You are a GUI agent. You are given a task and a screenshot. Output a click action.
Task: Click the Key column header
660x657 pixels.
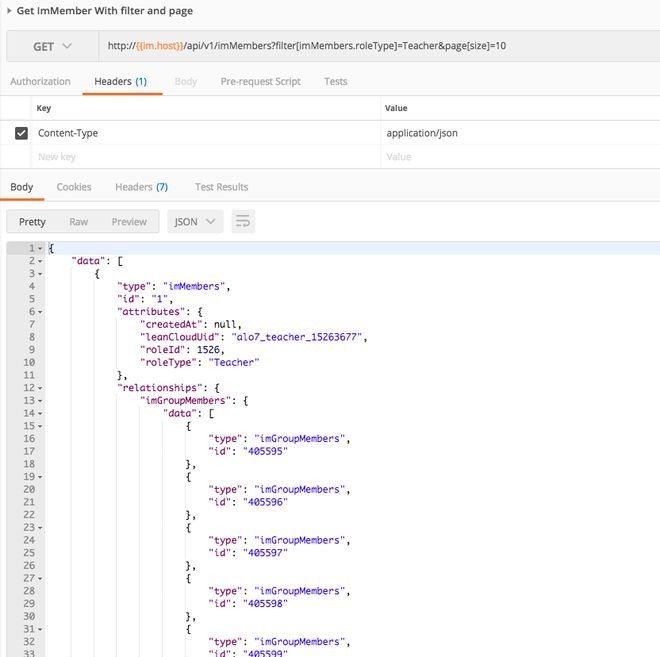(x=44, y=108)
